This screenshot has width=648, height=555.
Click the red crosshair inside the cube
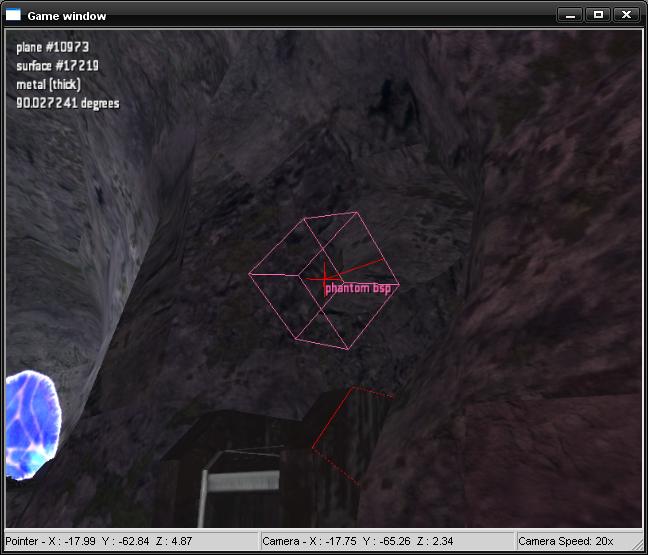(325, 278)
